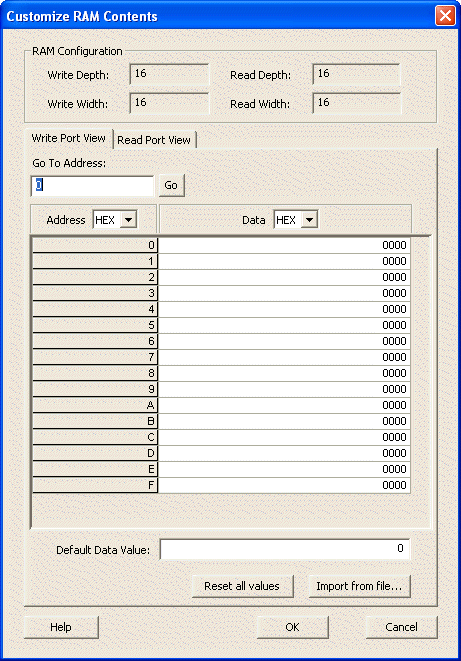This screenshot has height=661, width=461.
Task: Click the address 3 row header
Action: tap(95, 293)
